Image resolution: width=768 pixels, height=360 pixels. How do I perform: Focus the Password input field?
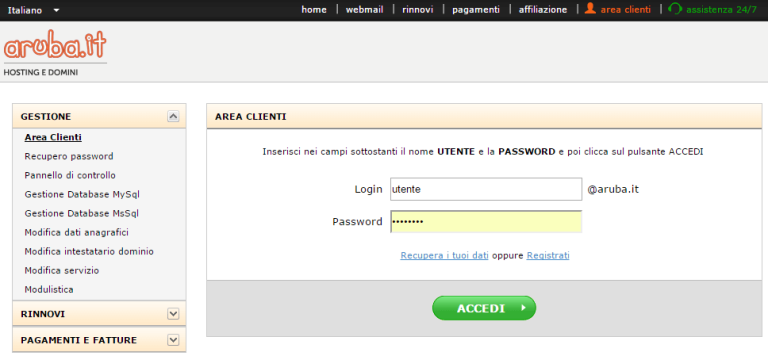486,221
